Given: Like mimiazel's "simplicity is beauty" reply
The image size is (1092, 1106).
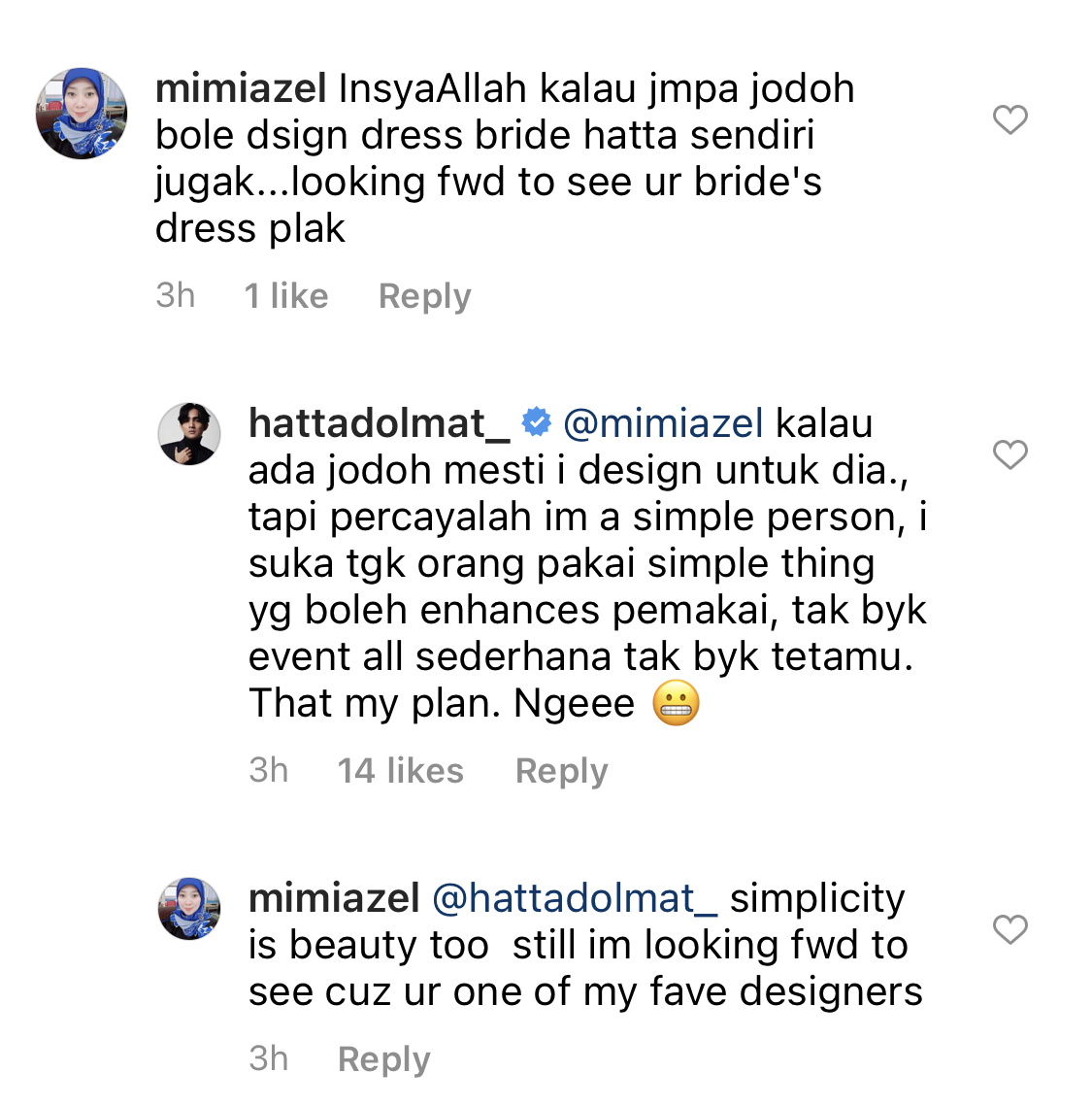Looking at the screenshot, I should (1010, 929).
